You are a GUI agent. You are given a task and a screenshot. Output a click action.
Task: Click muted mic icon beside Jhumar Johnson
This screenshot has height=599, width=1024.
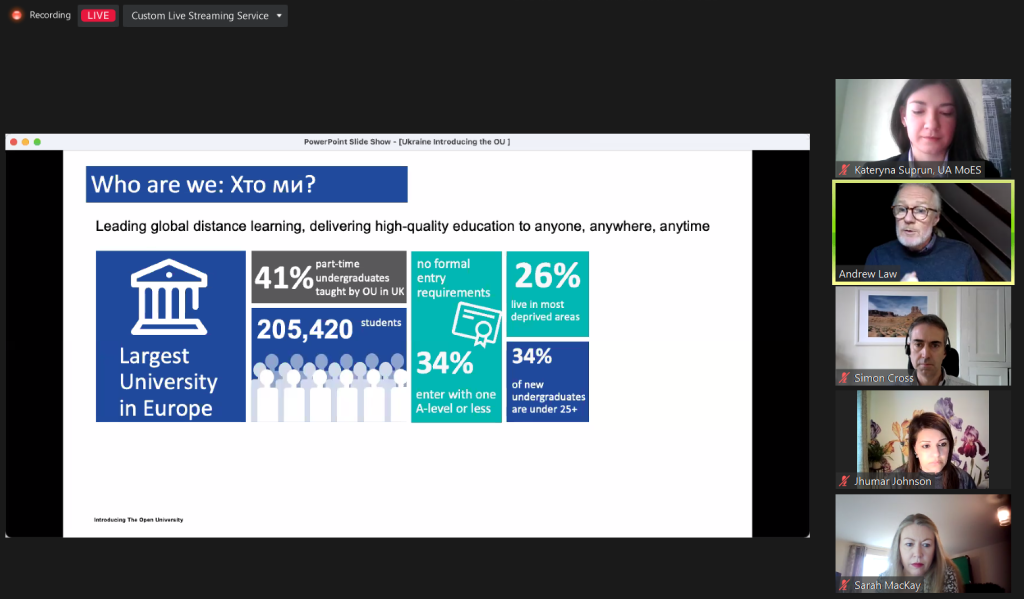pos(844,481)
